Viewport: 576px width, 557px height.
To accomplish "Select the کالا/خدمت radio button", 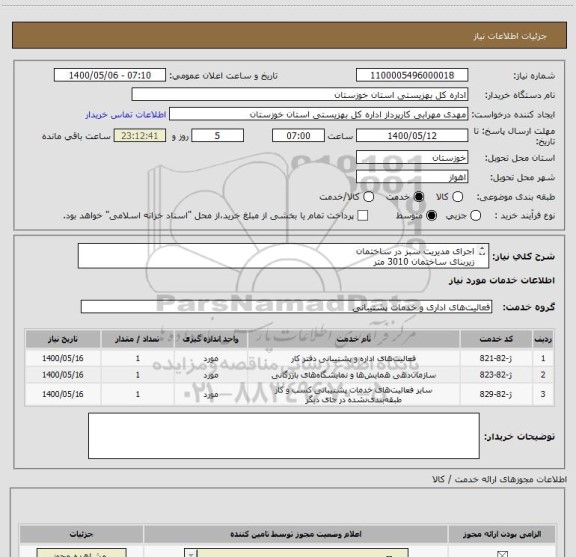I will (x=368, y=197).
